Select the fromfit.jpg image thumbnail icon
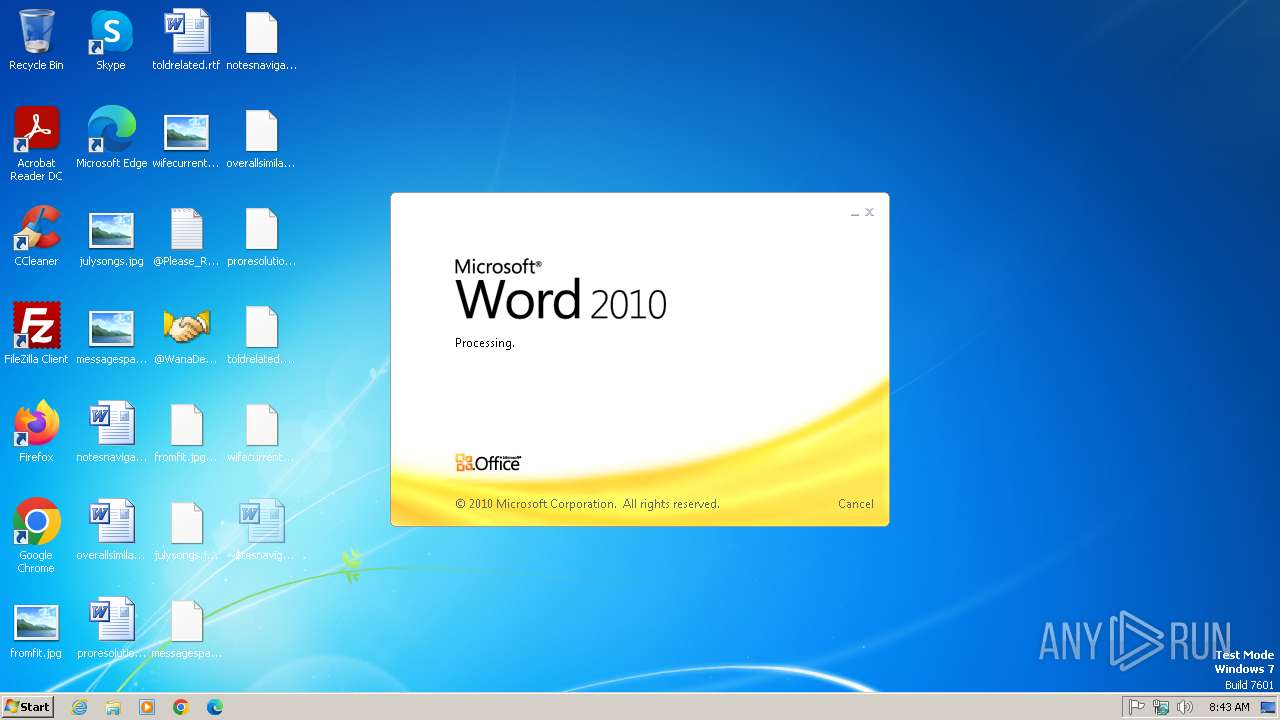 36,628
